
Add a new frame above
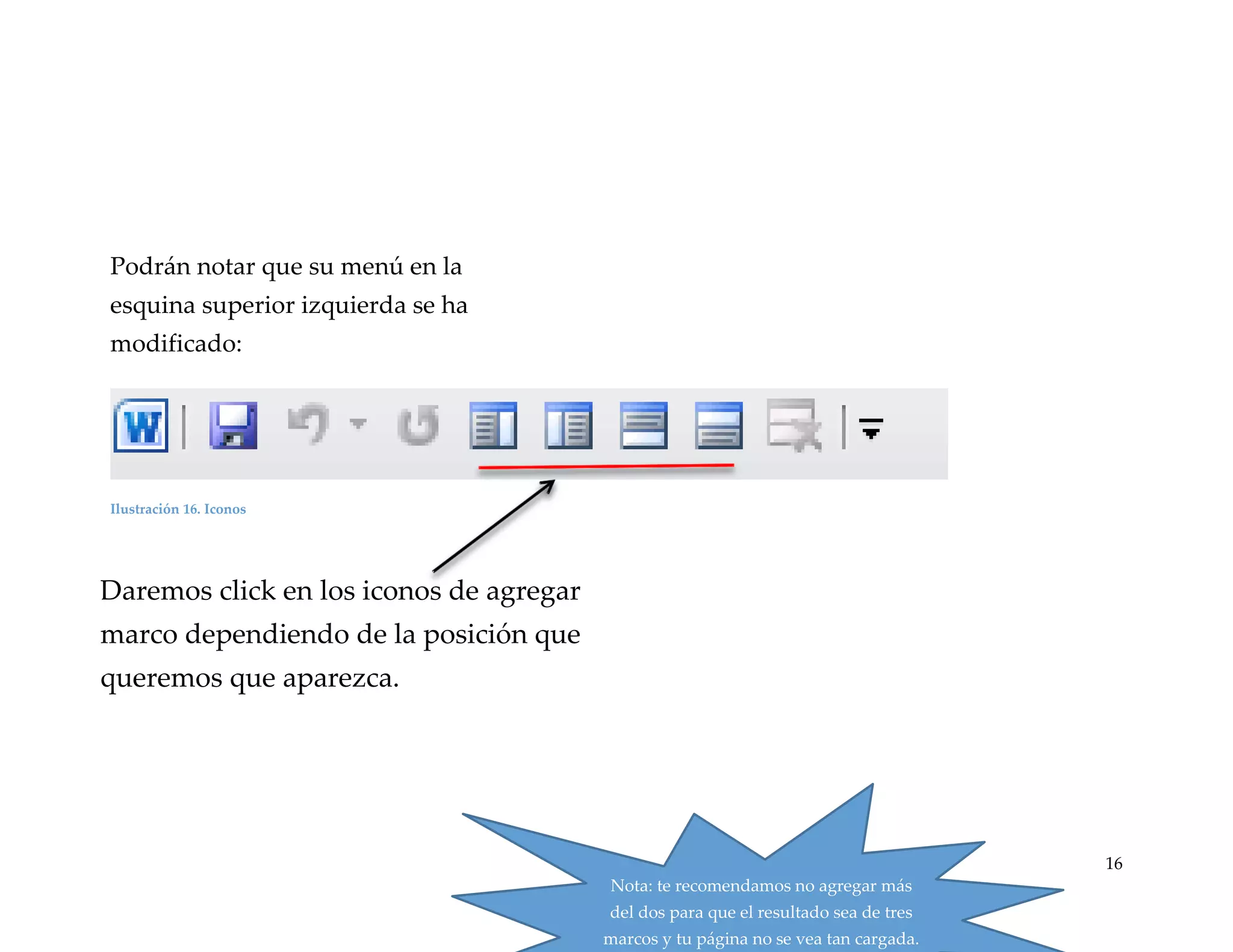click(644, 425)
